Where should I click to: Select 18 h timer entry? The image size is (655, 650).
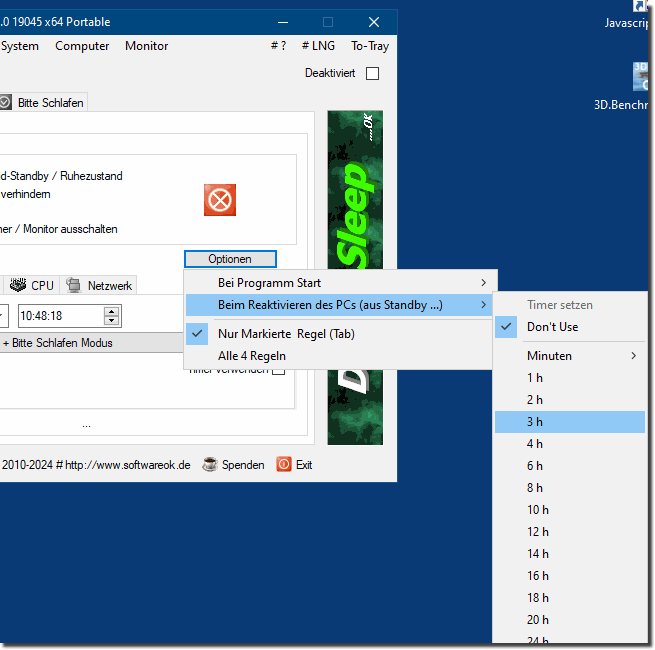click(570, 598)
